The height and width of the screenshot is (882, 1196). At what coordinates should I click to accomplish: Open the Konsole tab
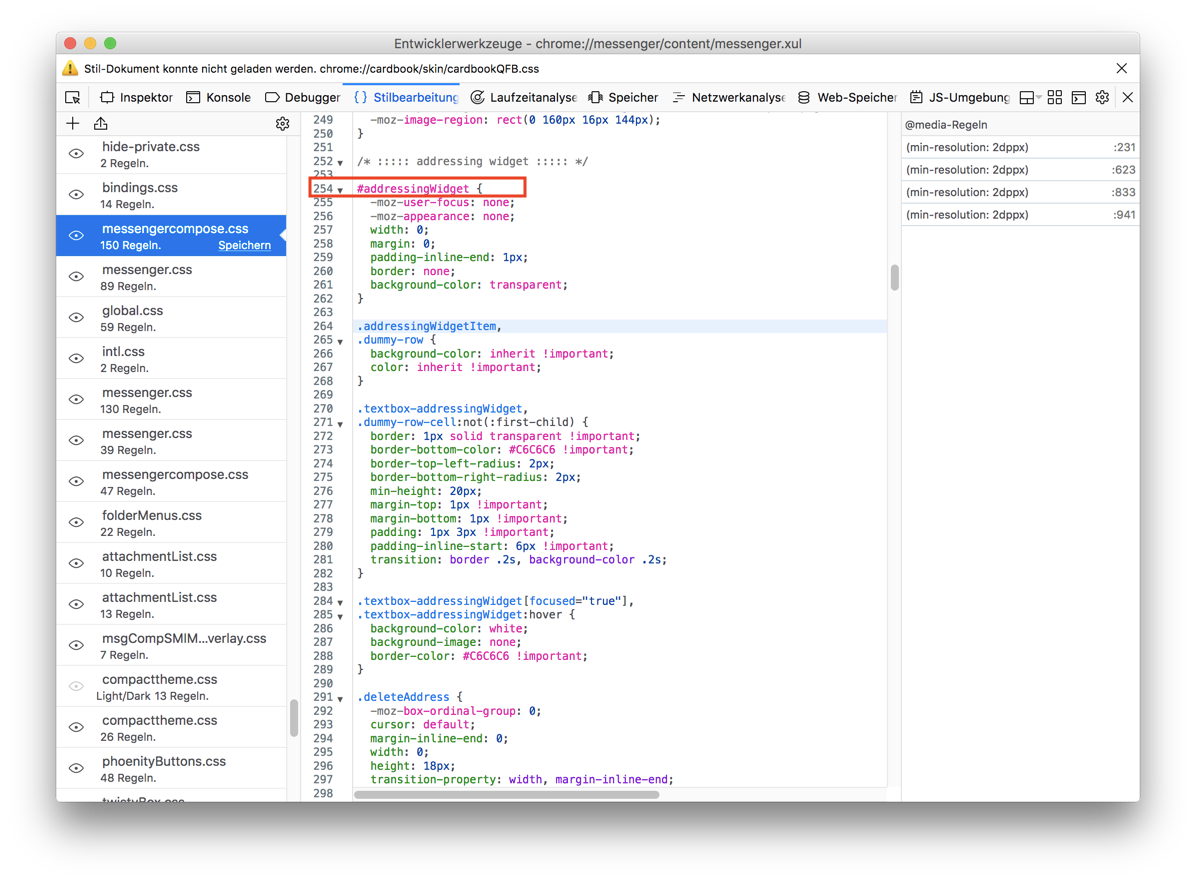coord(219,97)
